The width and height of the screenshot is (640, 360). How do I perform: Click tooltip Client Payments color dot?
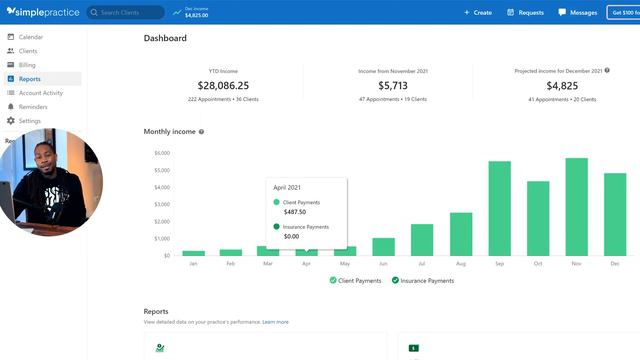tap(276, 202)
